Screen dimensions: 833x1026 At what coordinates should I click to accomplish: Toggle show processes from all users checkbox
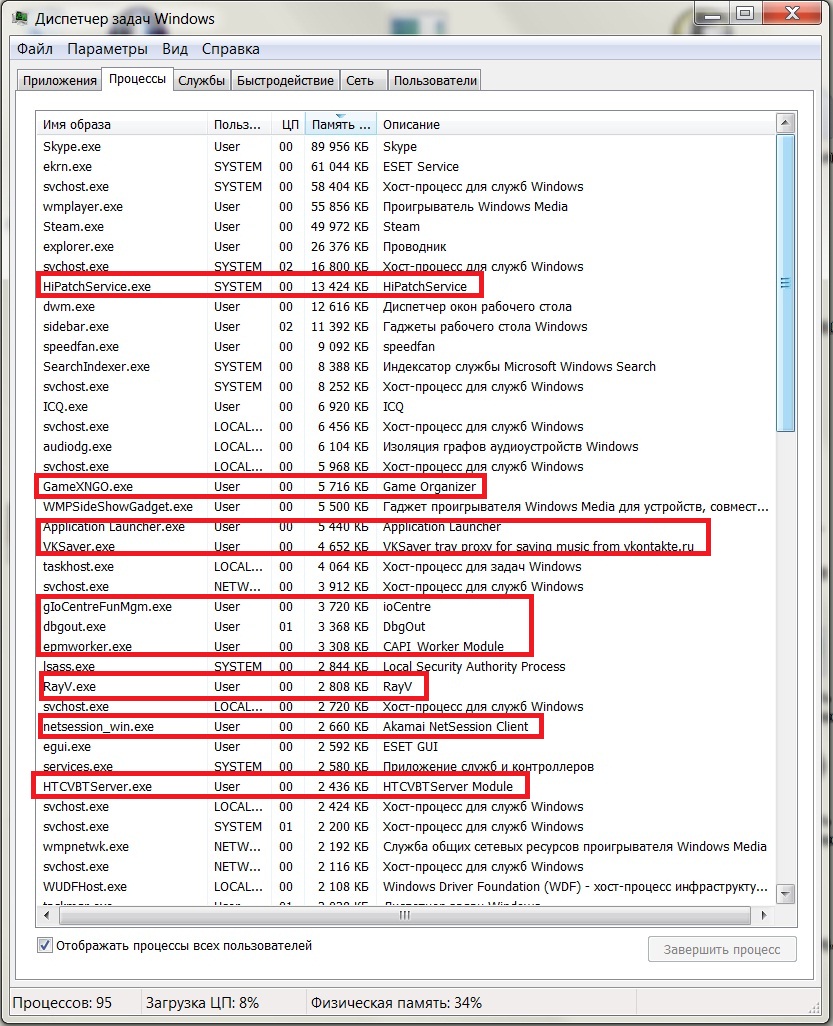click(44, 946)
